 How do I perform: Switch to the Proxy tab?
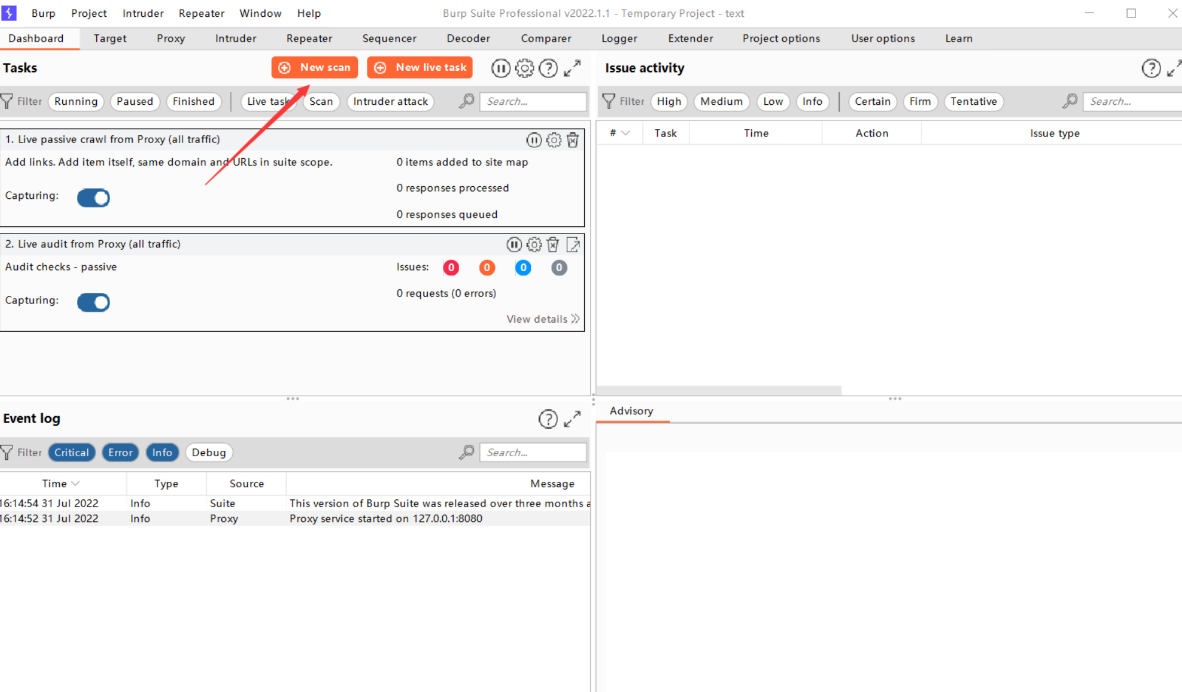coord(171,38)
